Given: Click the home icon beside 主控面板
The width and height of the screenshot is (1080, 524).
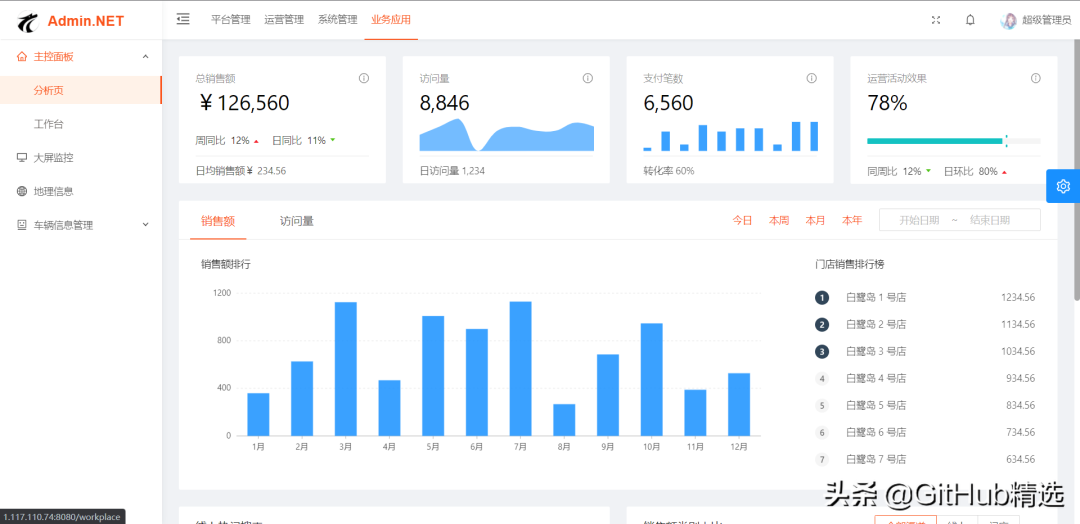Looking at the screenshot, I should 22,56.
